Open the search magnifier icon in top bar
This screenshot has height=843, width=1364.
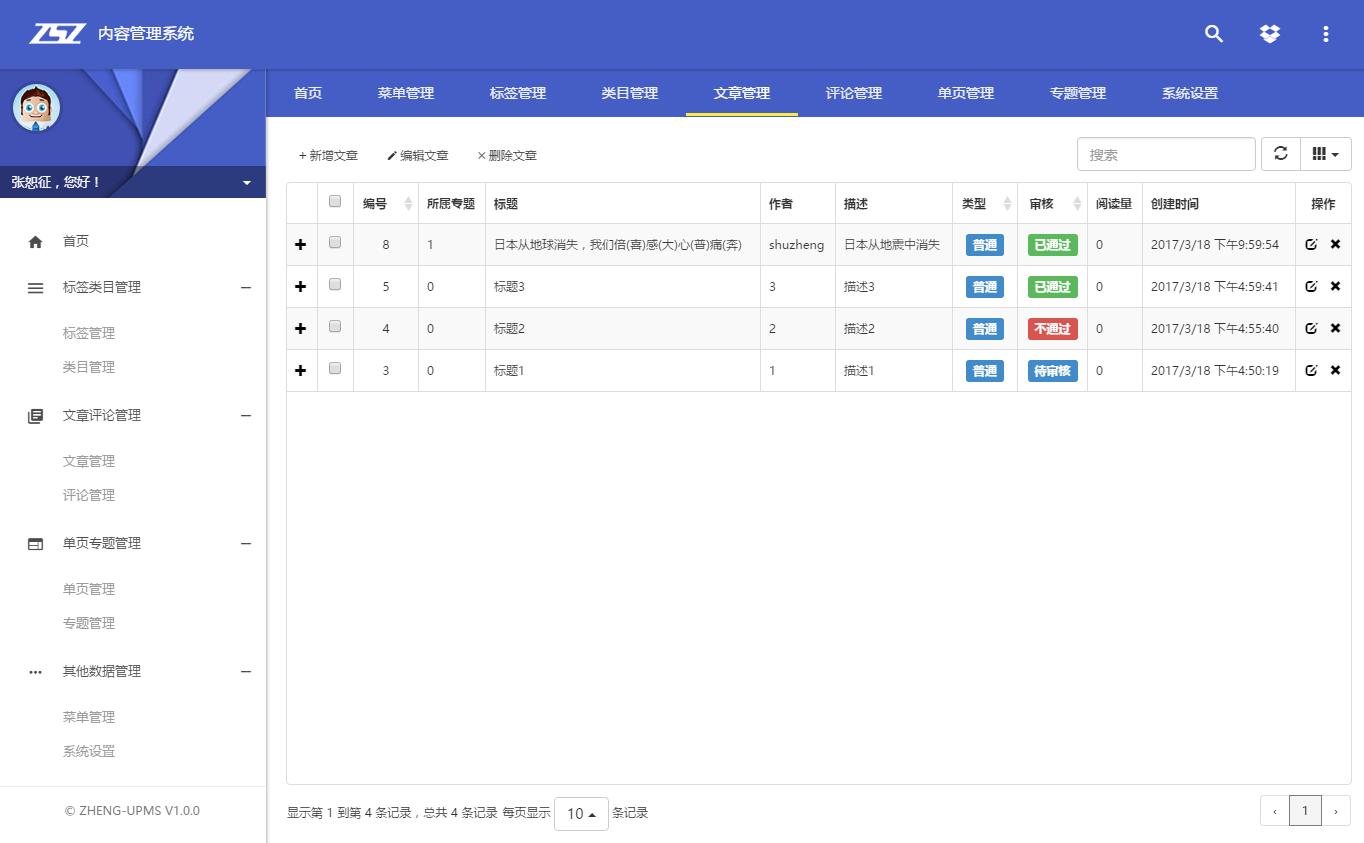[1213, 33]
